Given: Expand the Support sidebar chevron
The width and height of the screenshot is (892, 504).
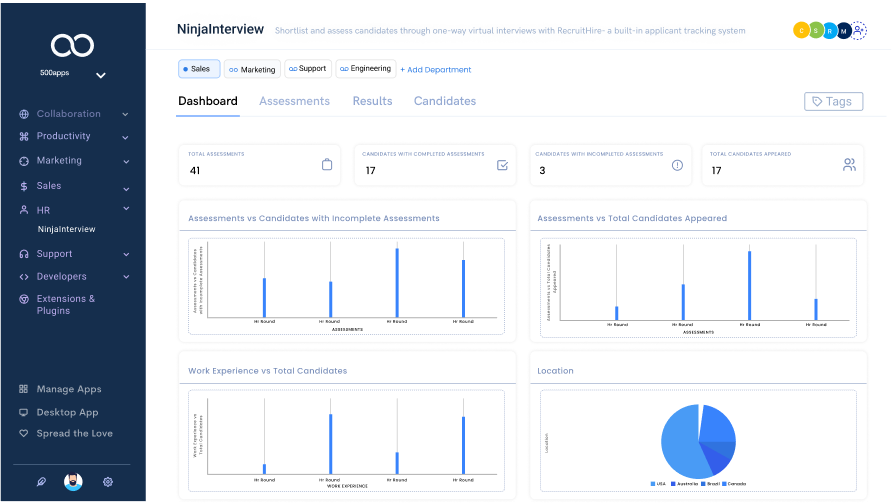Looking at the screenshot, I should click(126, 254).
